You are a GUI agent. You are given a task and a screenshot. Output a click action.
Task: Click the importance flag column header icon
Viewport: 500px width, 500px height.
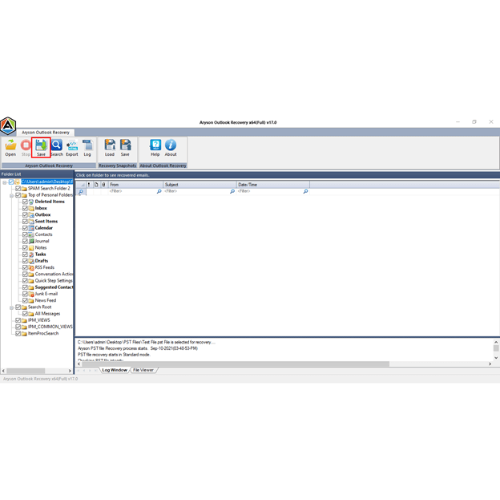(89, 184)
